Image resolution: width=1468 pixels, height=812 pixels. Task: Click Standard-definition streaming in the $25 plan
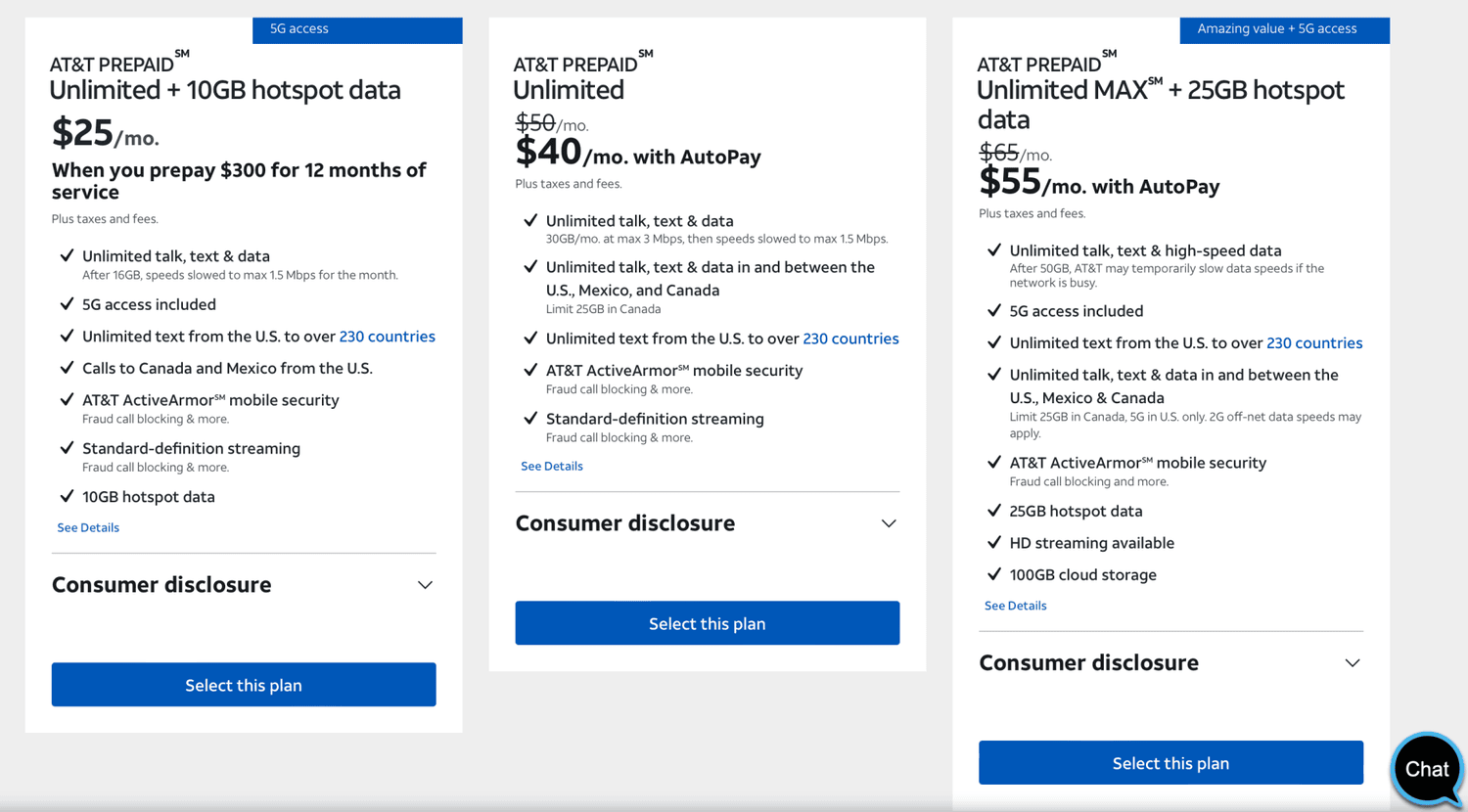[x=191, y=449]
